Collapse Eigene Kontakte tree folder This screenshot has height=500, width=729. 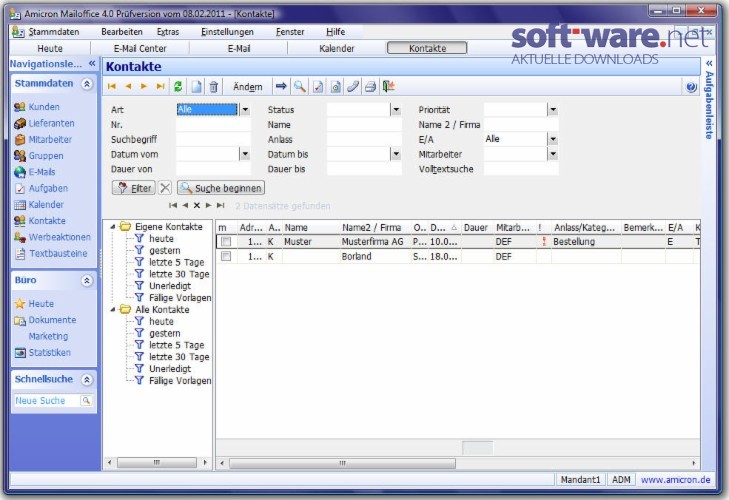(x=113, y=227)
